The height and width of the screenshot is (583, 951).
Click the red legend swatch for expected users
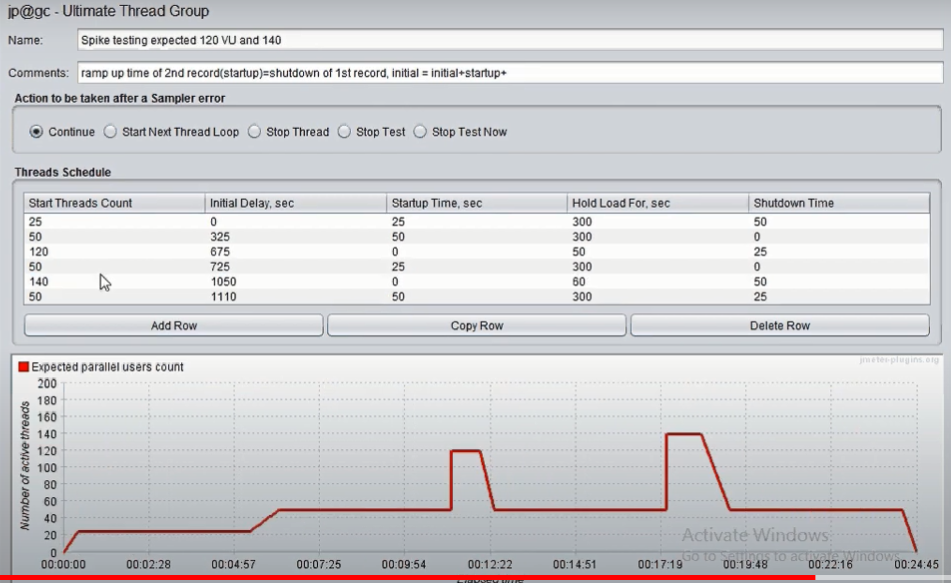coord(24,366)
